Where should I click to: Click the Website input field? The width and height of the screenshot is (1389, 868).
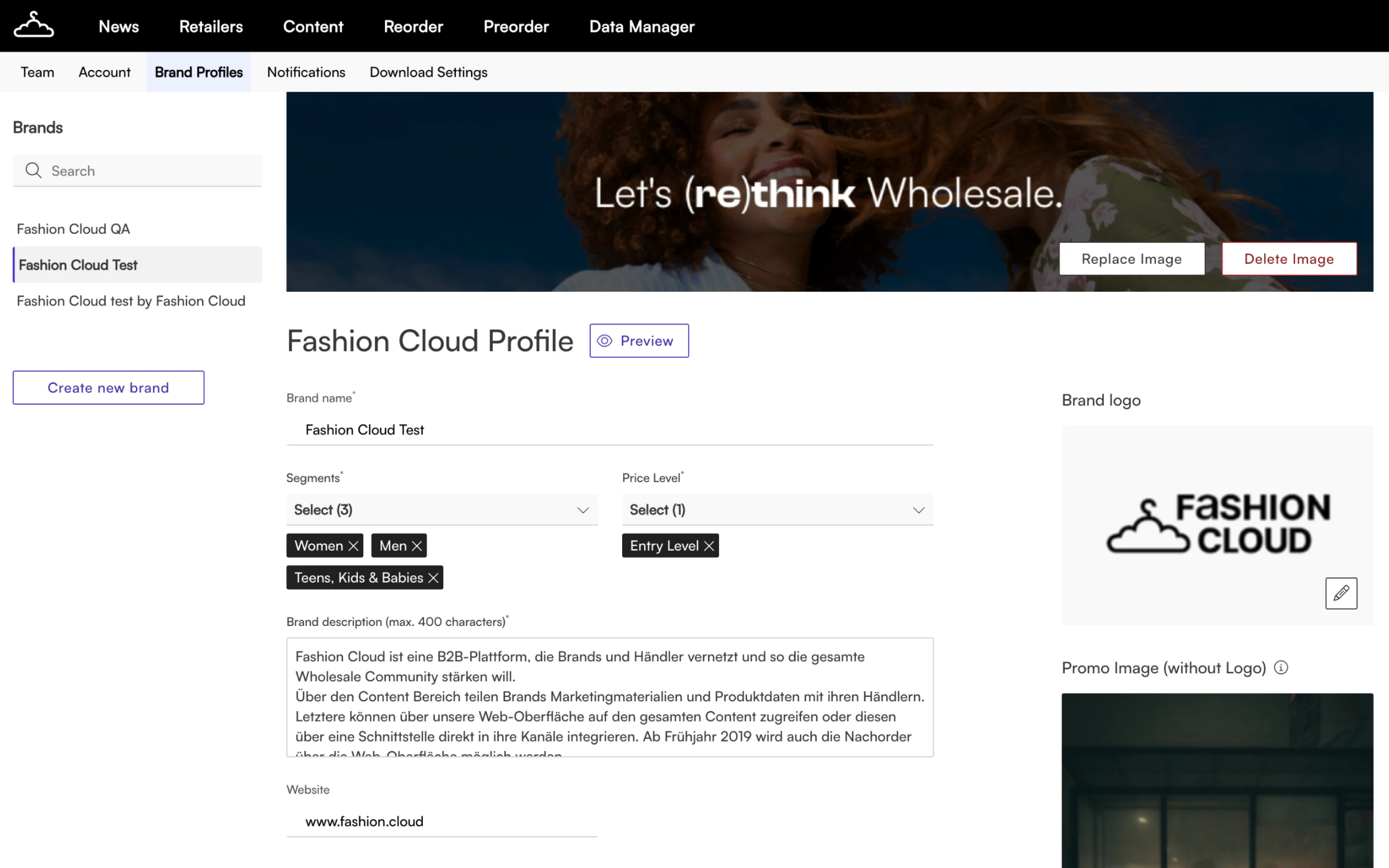[442, 822]
